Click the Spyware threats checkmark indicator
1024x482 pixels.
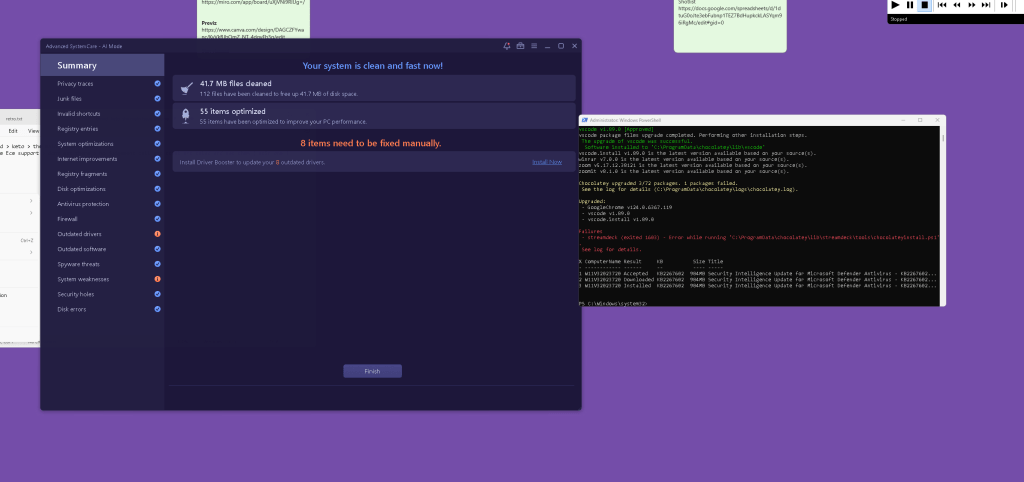[157, 264]
